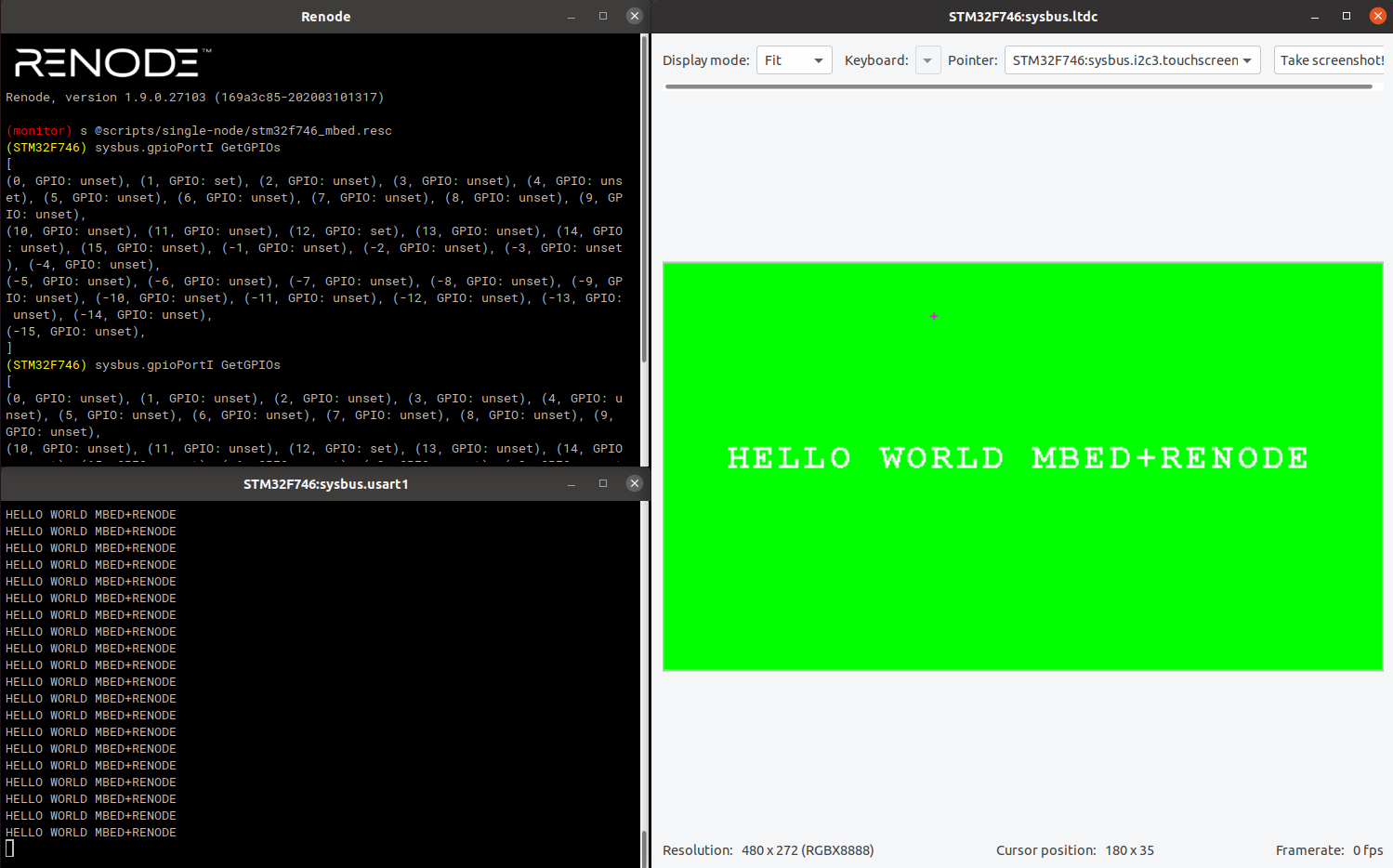Image resolution: width=1393 pixels, height=868 pixels.
Task: Maximize the Renode monitor window
Action: [x=603, y=16]
